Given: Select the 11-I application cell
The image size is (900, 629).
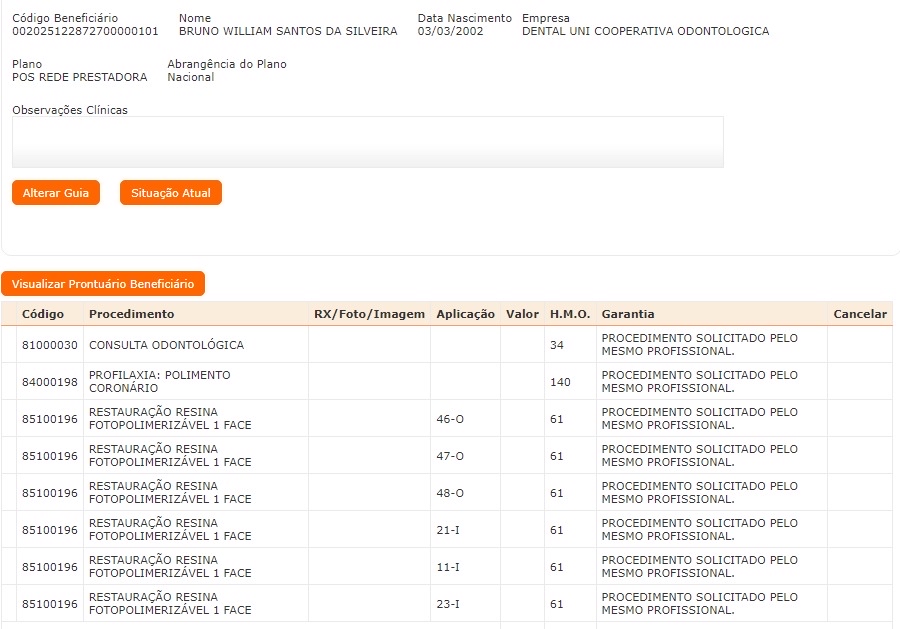Looking at the screenshot, I should 448,567.
